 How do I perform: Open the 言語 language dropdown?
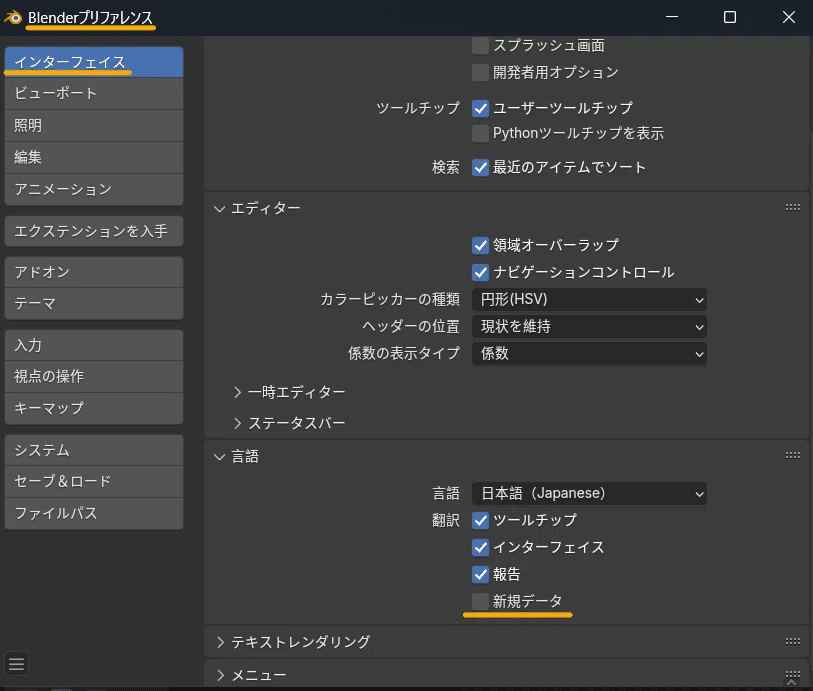coord(589,493)
